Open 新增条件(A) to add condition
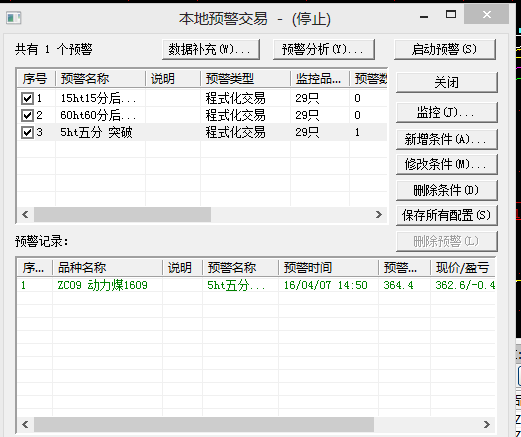521x437 pixels. point(447,139)
